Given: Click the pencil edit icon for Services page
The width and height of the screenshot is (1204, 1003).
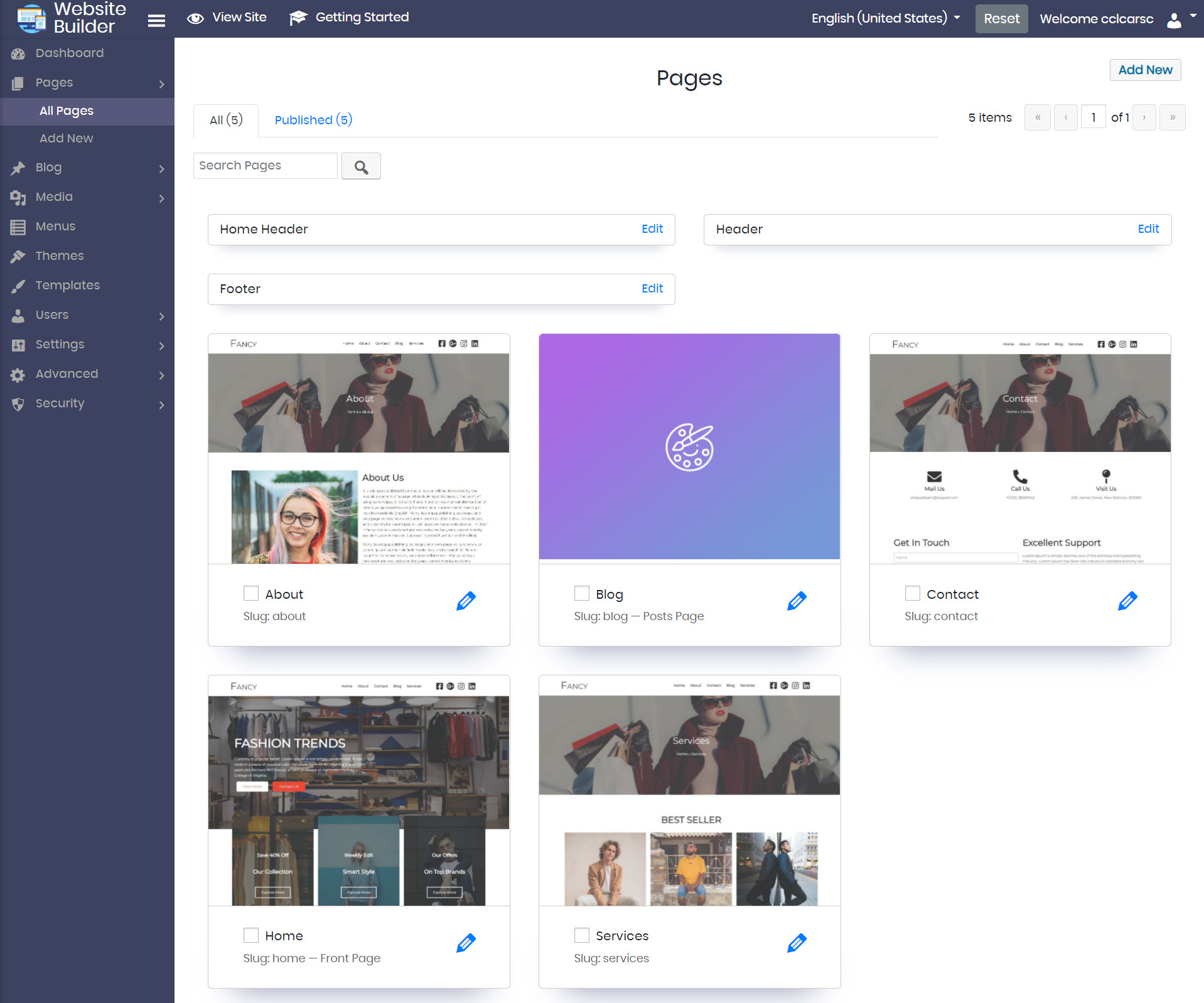Looking at the screenshot, I should click(797, 943).
